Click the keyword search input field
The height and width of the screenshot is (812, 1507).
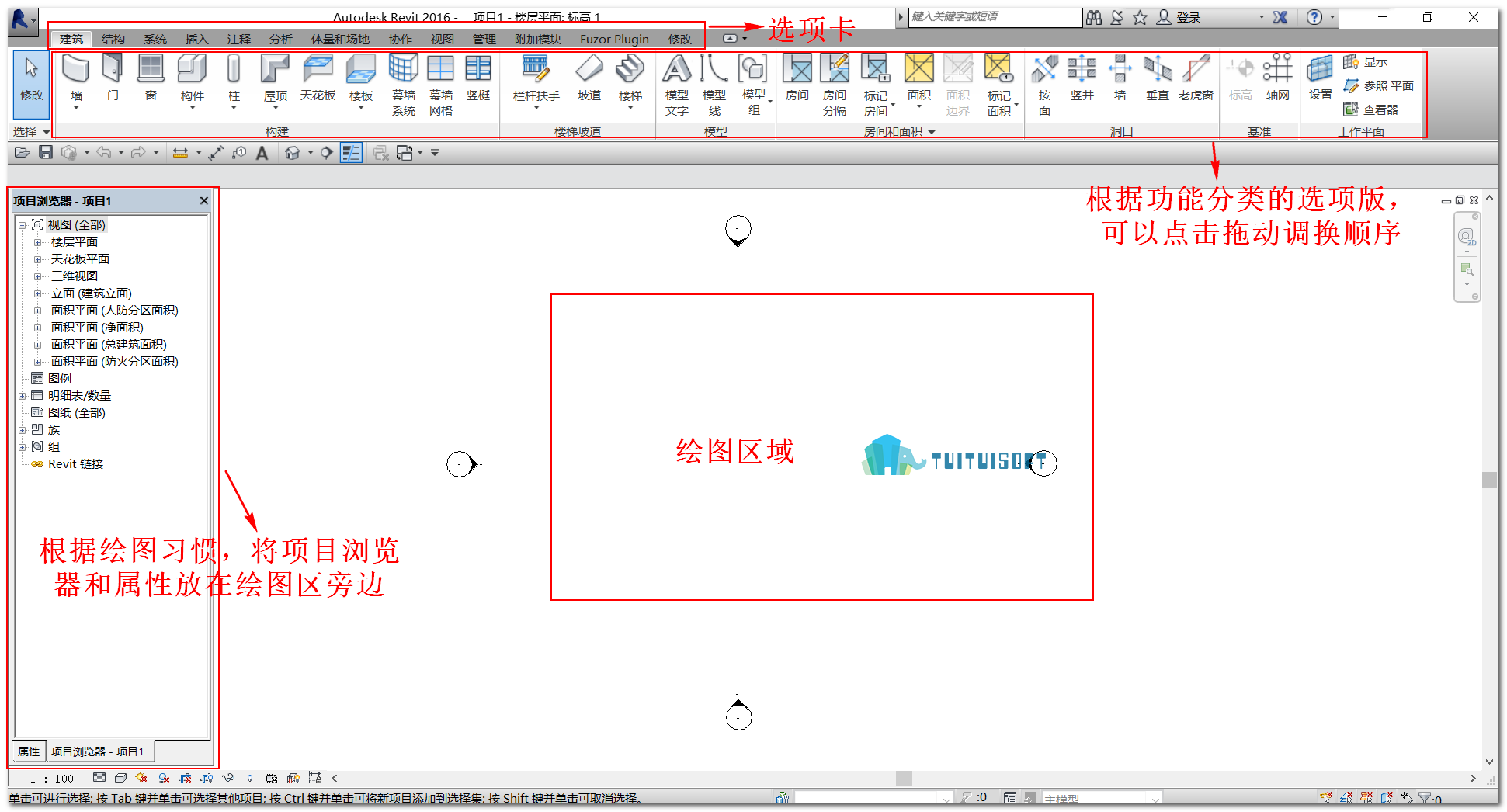(x=995, y=17)
